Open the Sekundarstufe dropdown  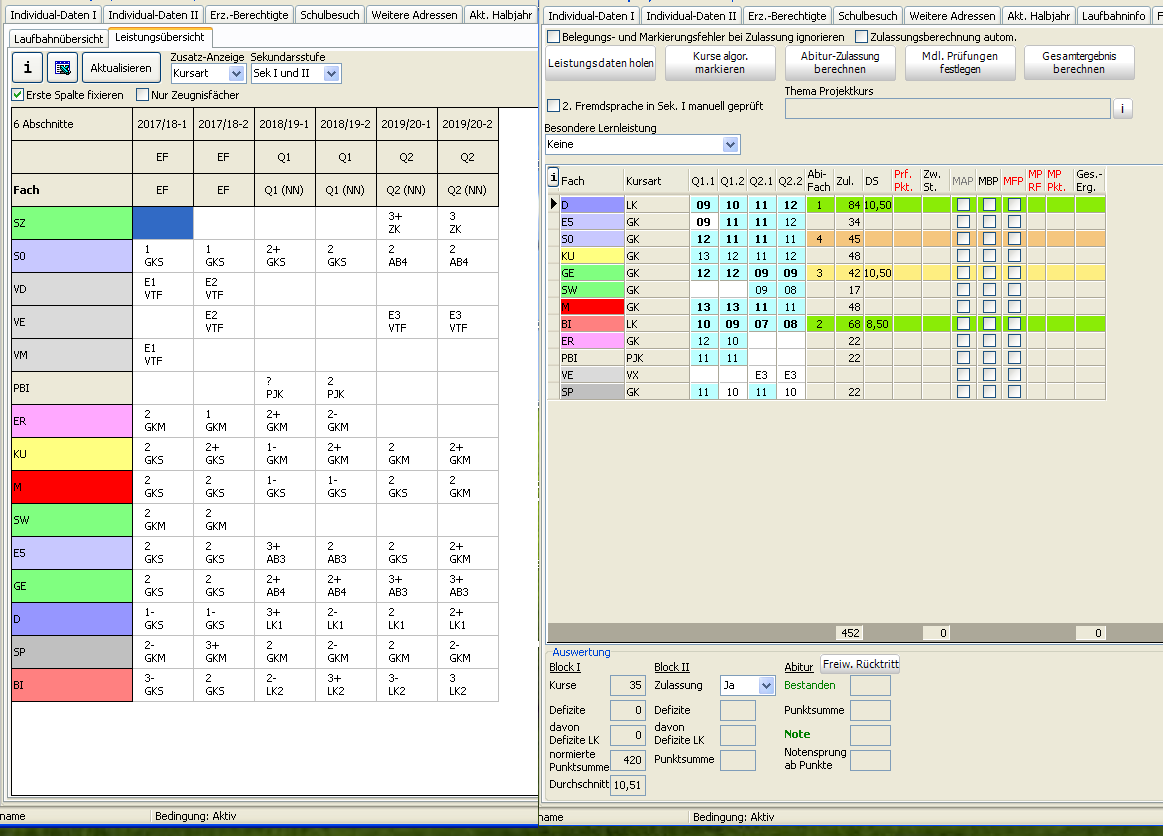pos(332,73)
